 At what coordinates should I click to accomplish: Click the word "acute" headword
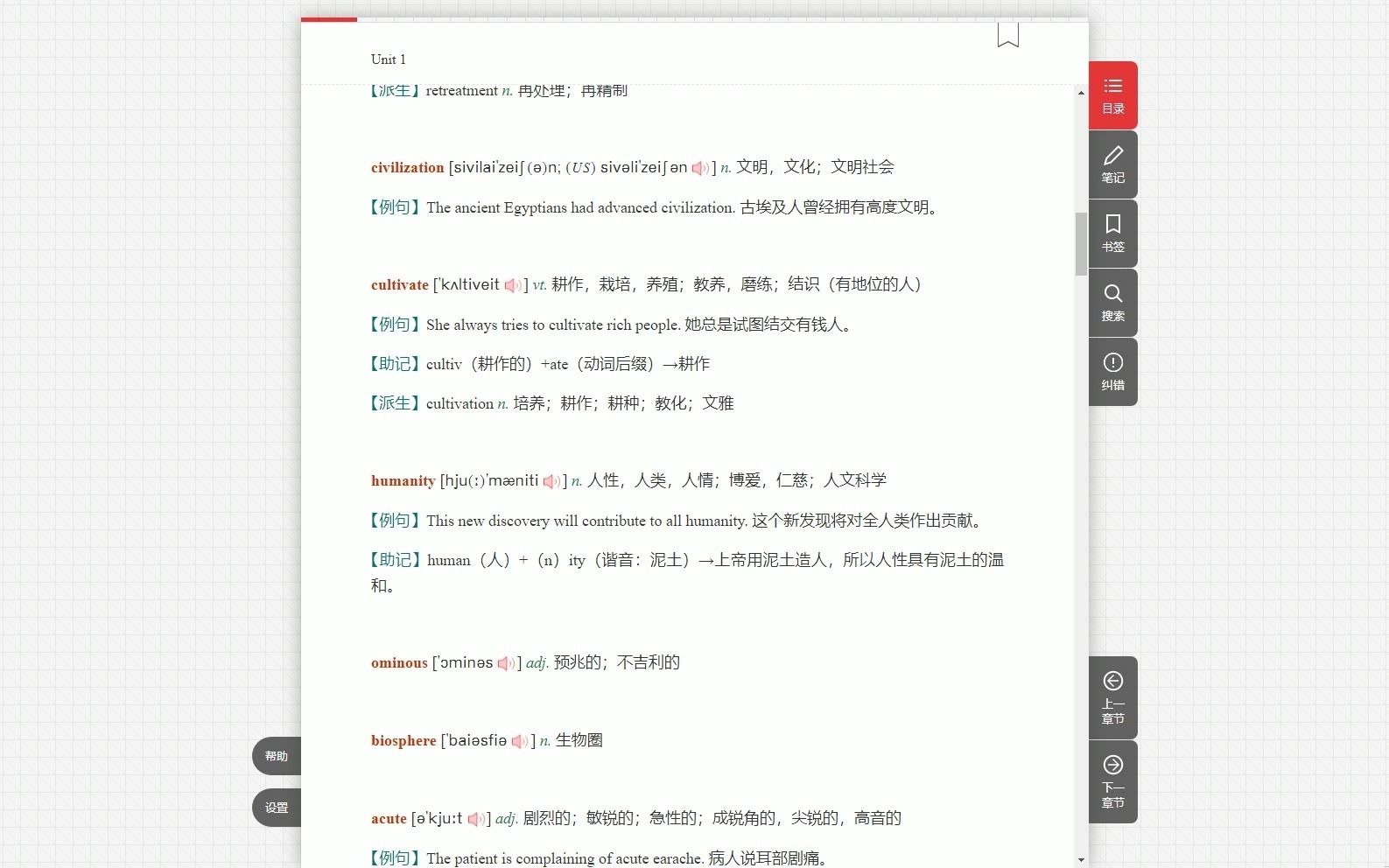coord(389,818)
